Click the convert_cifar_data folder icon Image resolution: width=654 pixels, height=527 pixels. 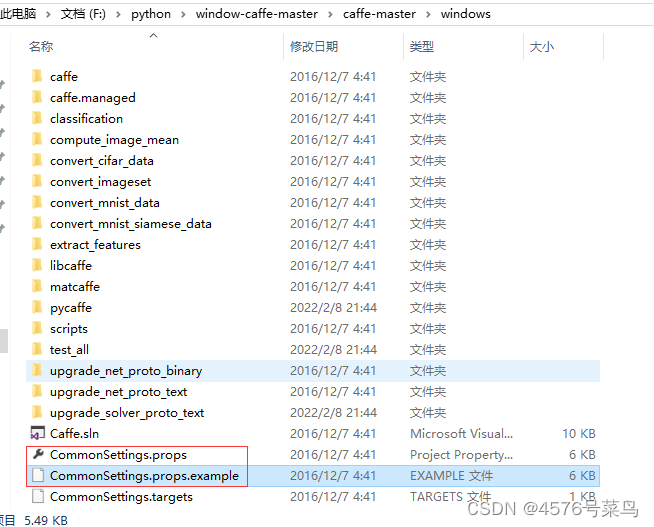pos(37,161)
